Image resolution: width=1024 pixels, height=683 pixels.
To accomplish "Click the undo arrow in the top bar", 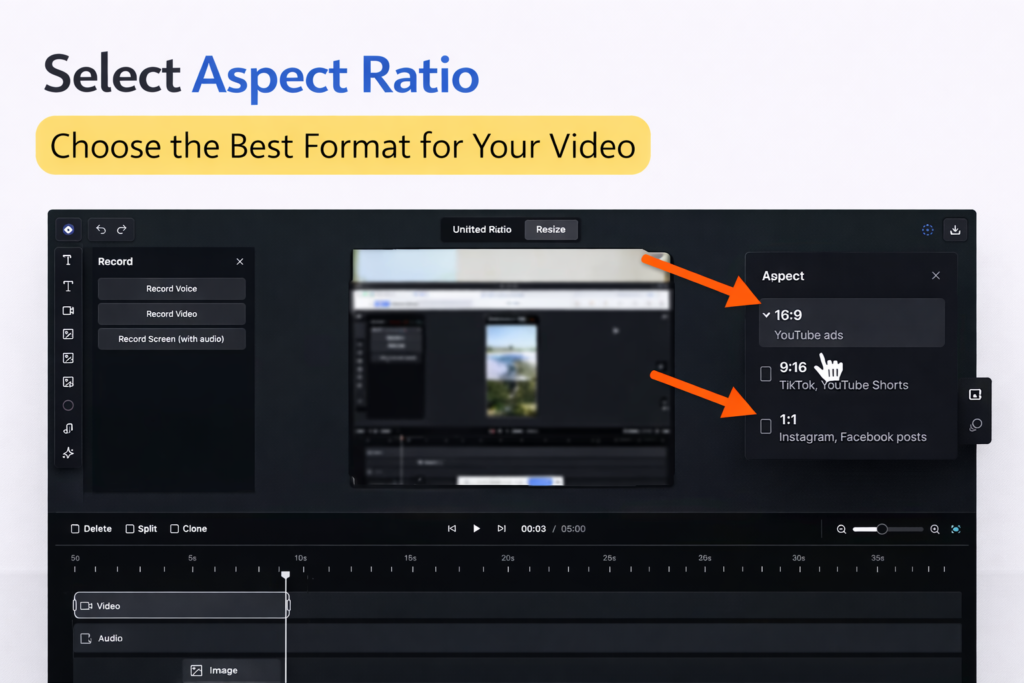I will click(101, 230).
